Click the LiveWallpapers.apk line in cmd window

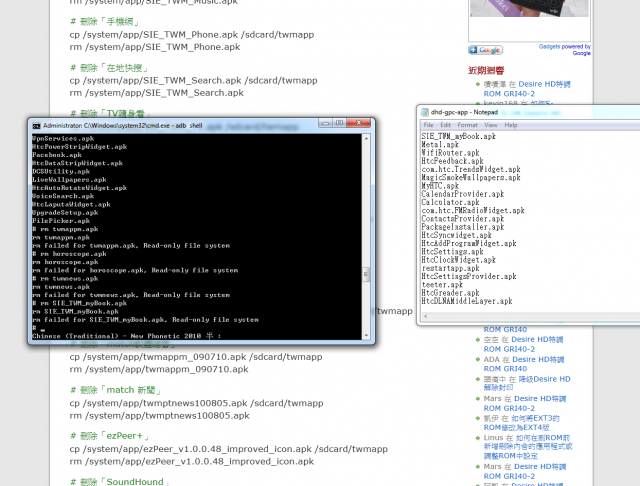pos(69,180)
